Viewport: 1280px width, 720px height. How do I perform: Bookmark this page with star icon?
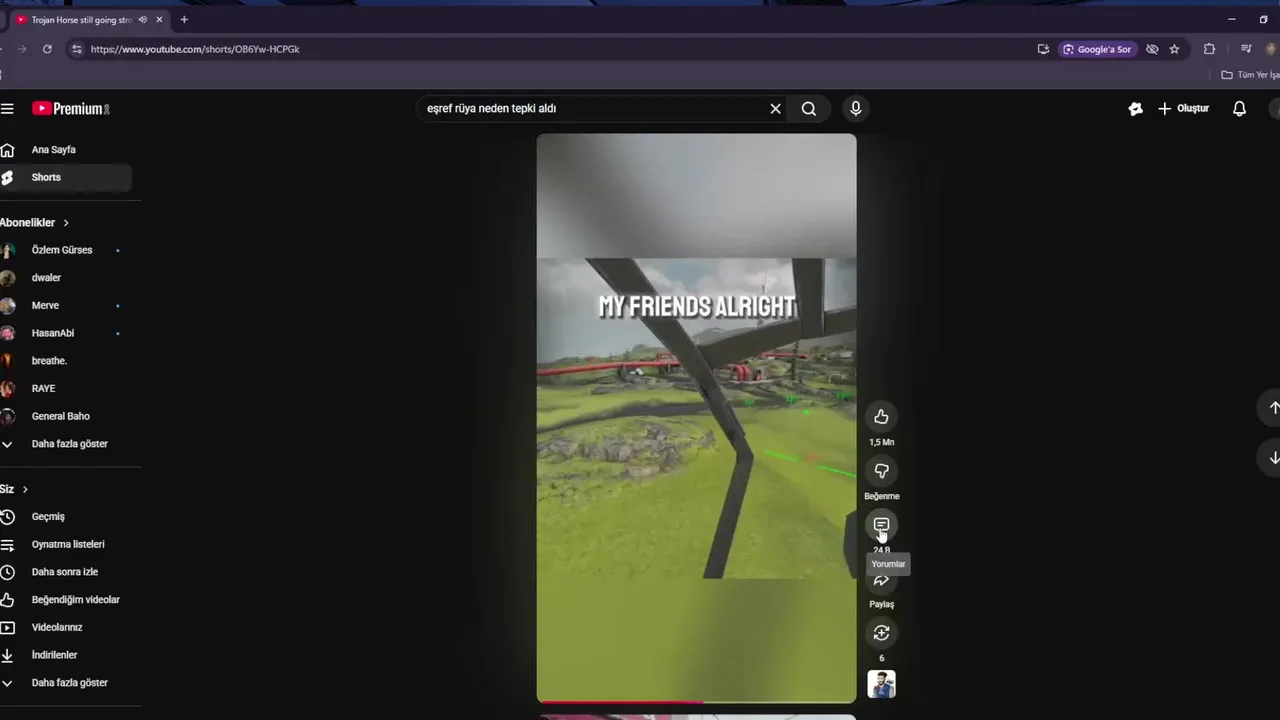[1174, 49]
